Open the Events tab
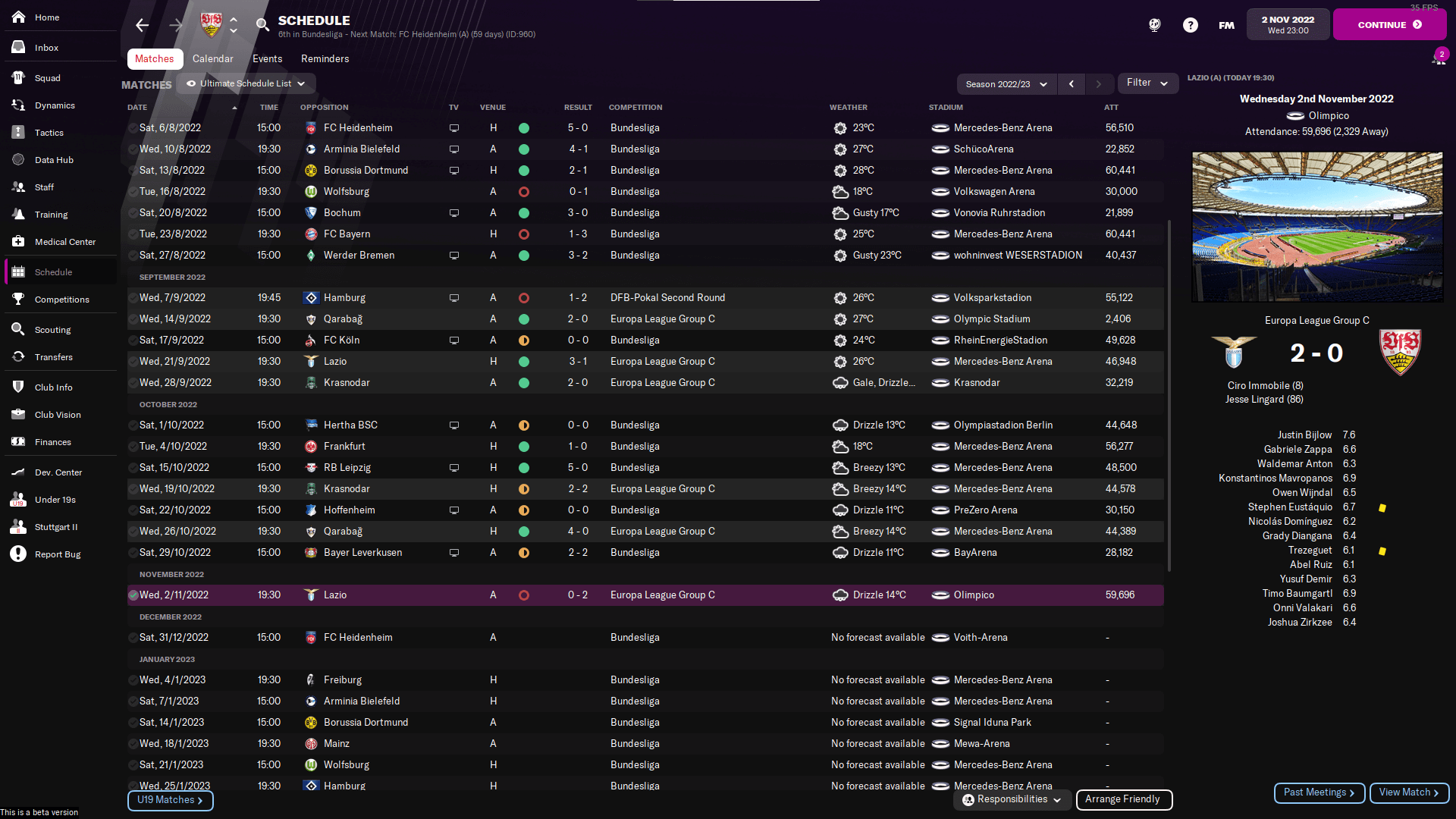 [x=267, y=58]
